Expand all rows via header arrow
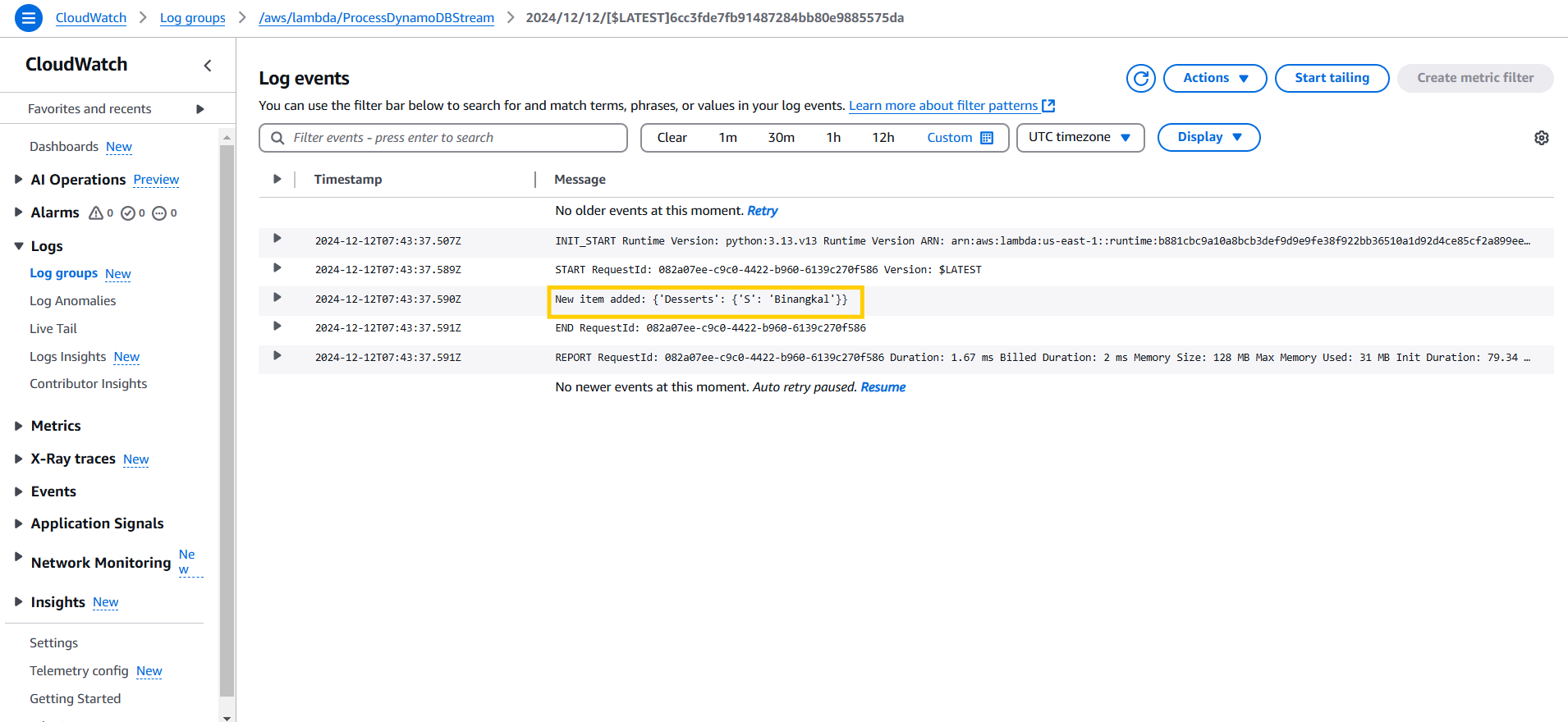The image size is (1568, 722). pos(277,179)
